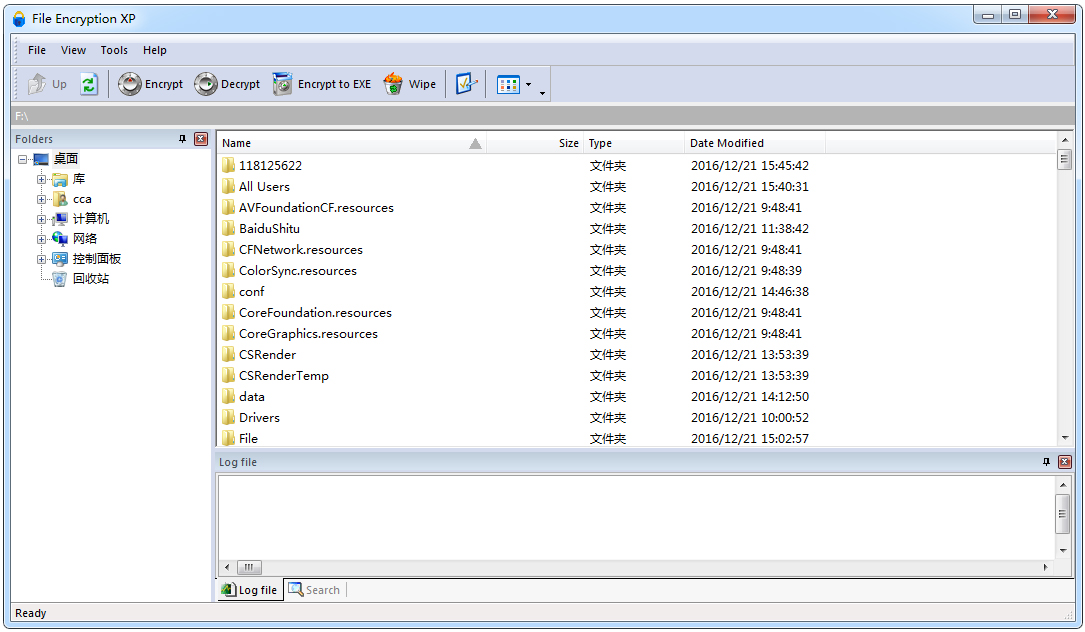Click the Up folder navigation icon
The height and width of the screenshot is (632, 1085).
[37, 85]
